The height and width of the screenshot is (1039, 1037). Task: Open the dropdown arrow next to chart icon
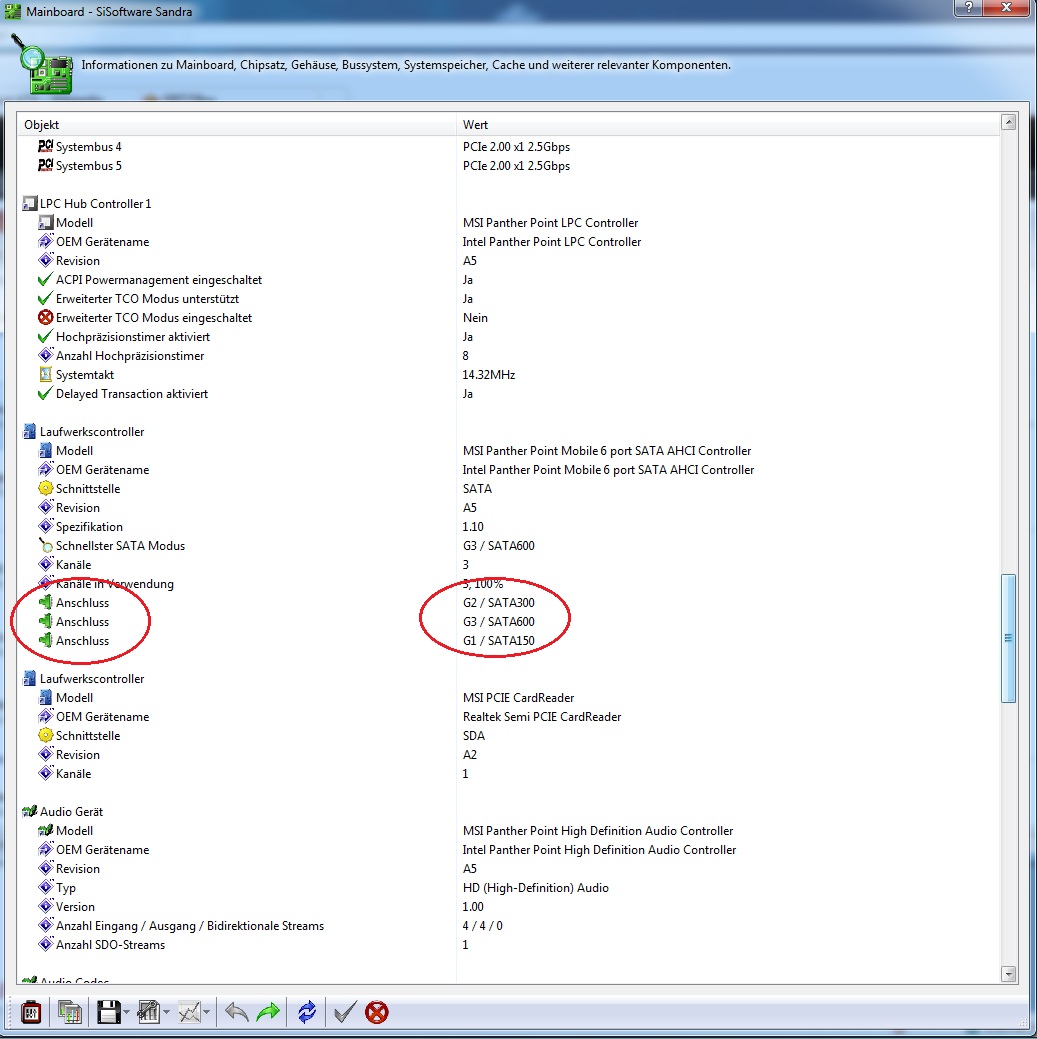pyautogui.click(x=207, y=1012)
